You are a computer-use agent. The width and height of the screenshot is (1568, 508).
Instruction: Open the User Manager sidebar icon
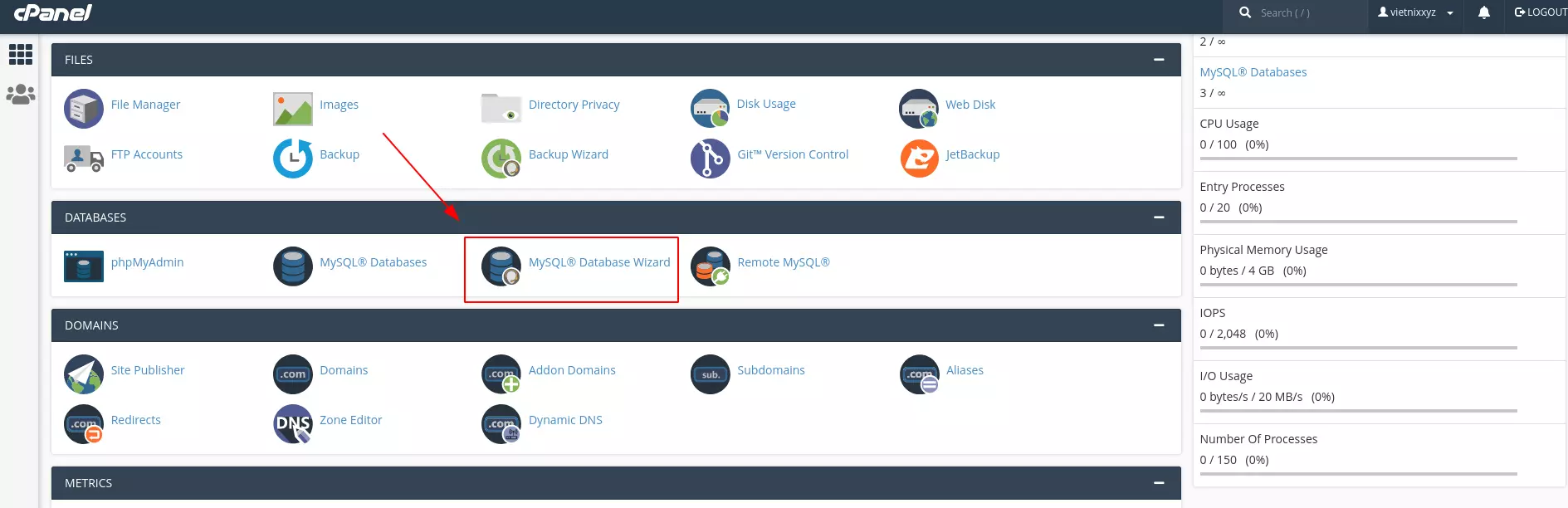[x=21, y=94]
